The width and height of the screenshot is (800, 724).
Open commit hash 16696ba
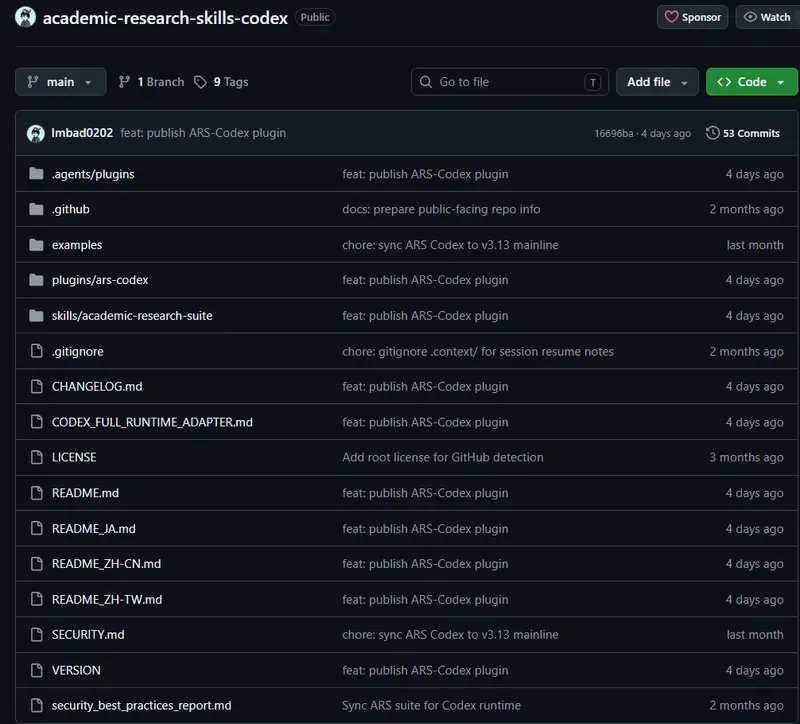pyautogui.click(x=614, y=134)
